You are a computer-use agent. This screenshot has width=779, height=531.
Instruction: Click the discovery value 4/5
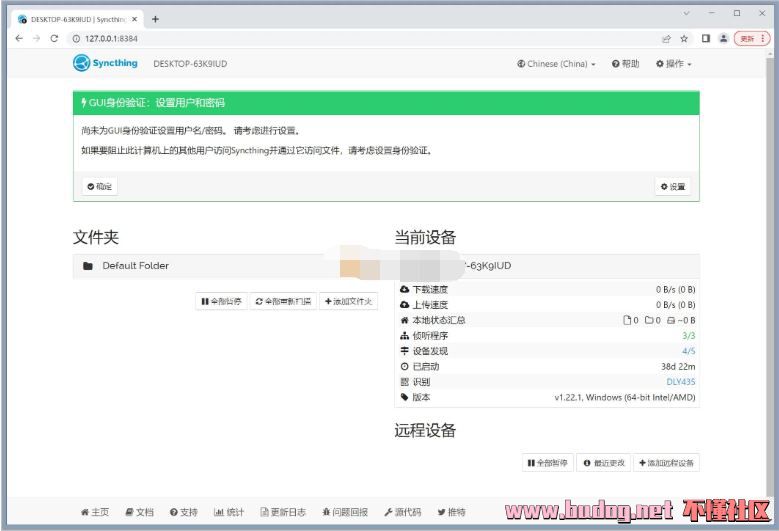689,351
